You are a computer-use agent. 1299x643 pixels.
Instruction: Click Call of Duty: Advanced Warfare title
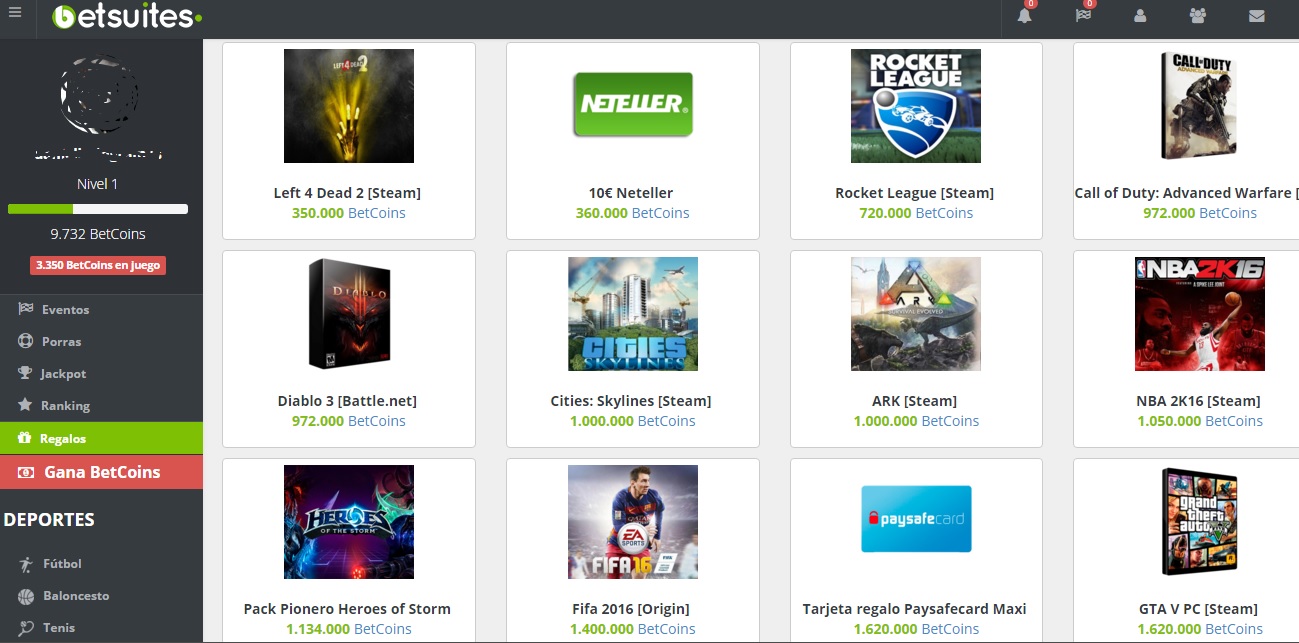pyautogui.click(x=1186, y=193)
